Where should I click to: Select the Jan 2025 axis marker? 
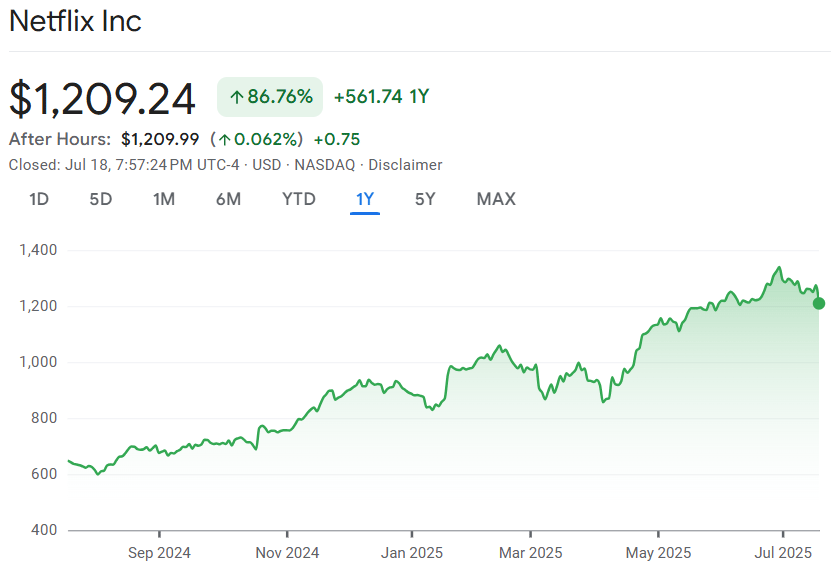[x=412, y=553]
